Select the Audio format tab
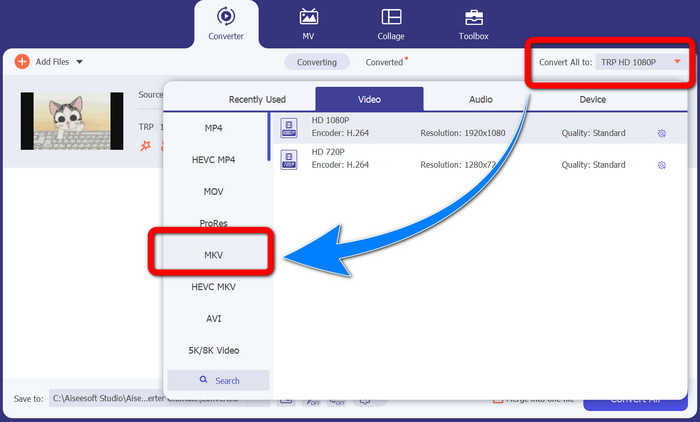Viewport: 700px width, 422px height. click(x=481, y=99)
